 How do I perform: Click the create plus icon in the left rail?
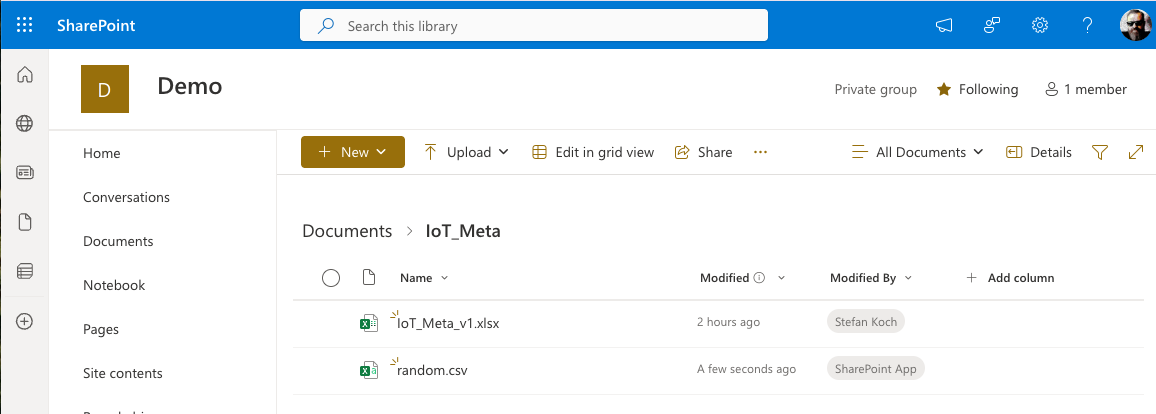pyautogui.click(x=25, y=321)
